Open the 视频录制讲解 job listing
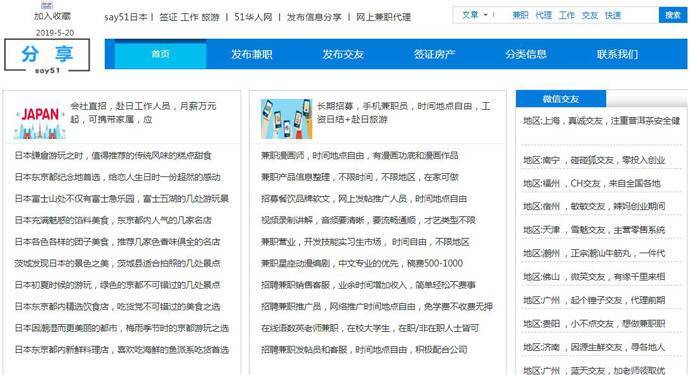Viewport: 690px width, 375px height. (x=368, y=220)
